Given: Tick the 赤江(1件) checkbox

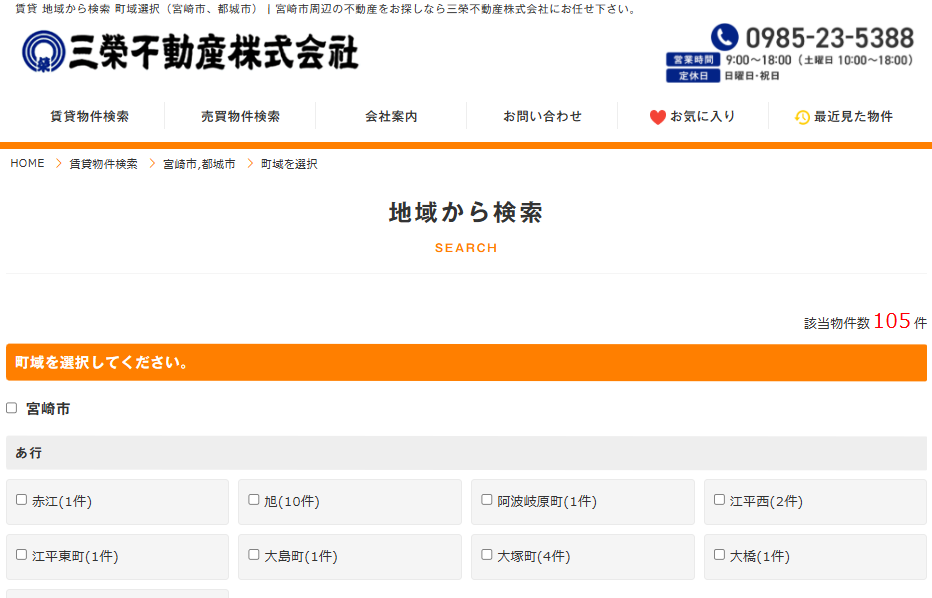Looking at the screenshot, I should click(22, 500).
